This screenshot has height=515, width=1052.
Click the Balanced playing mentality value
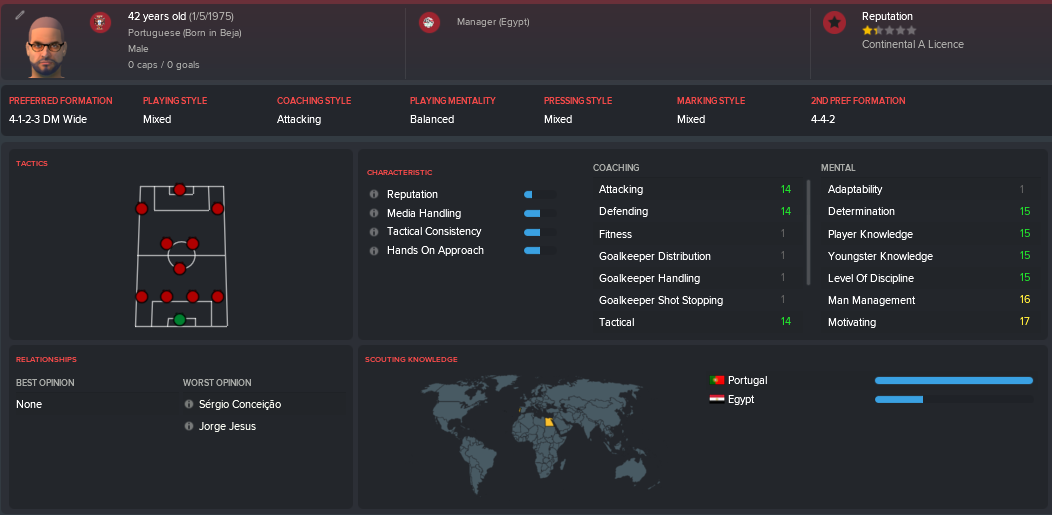coord(432,119)
